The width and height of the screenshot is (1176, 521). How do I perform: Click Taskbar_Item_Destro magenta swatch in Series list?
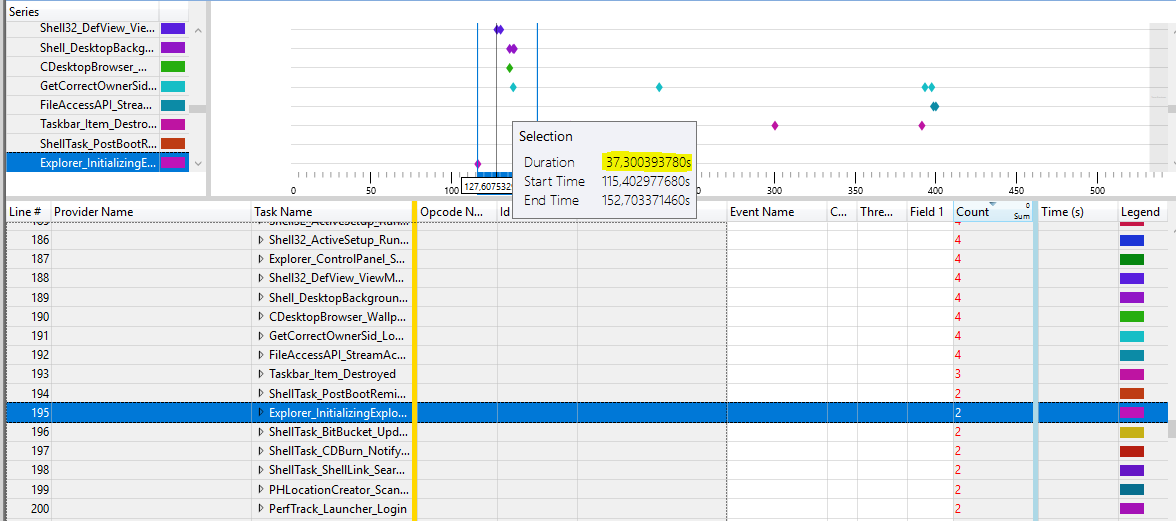172,124
